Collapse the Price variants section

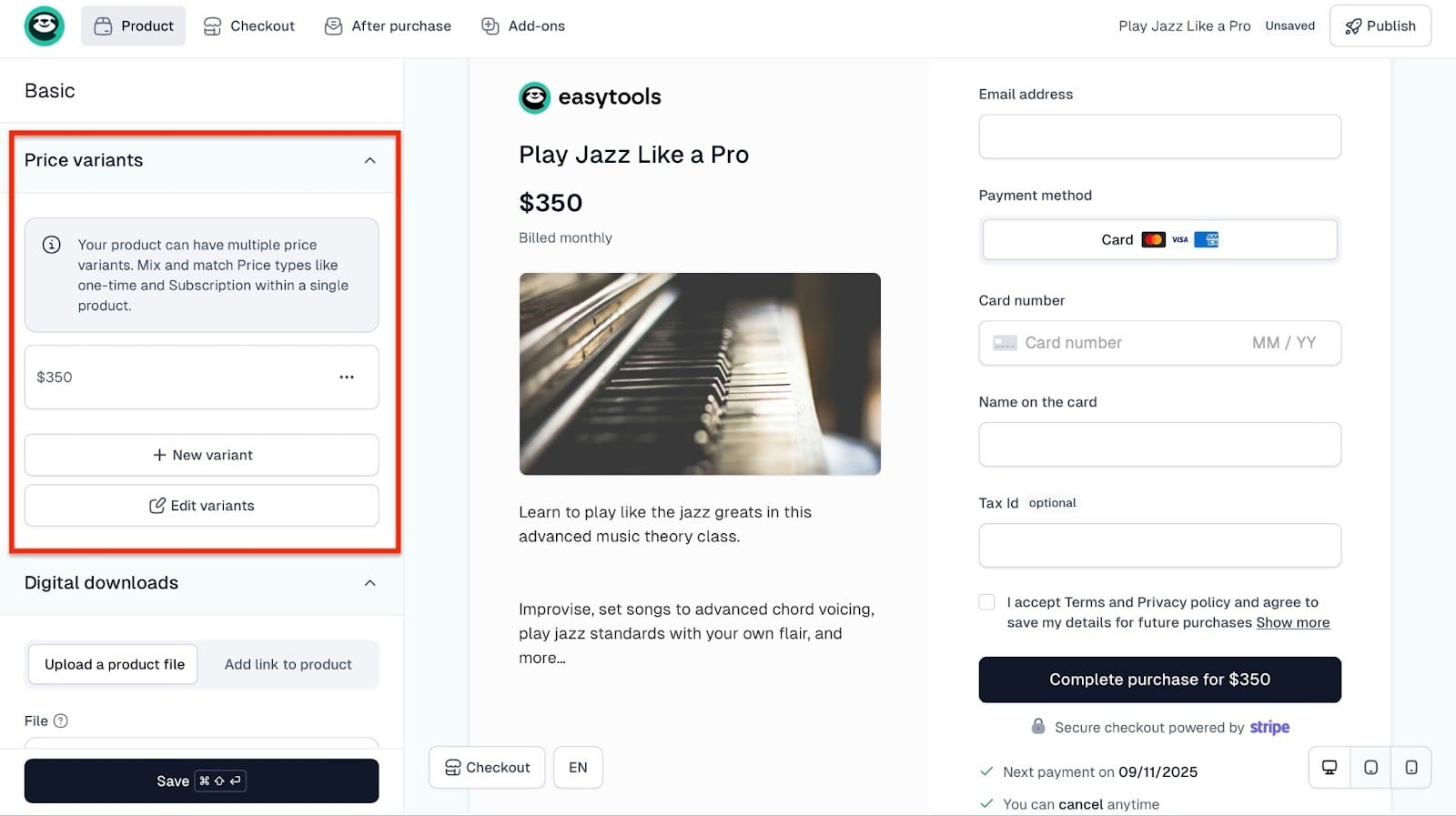369,160
